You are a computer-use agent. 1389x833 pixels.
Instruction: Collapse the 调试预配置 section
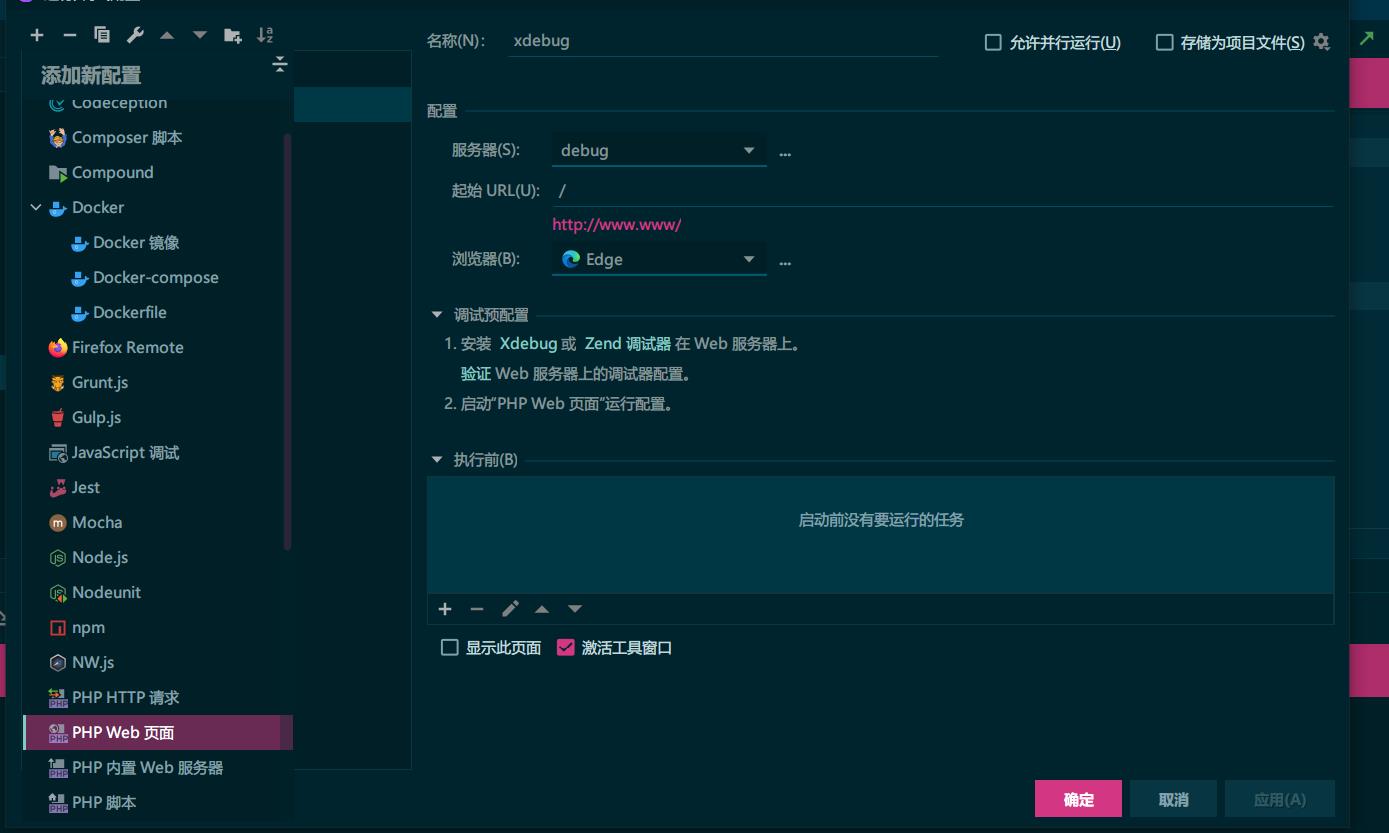click(x=436, y=315)
